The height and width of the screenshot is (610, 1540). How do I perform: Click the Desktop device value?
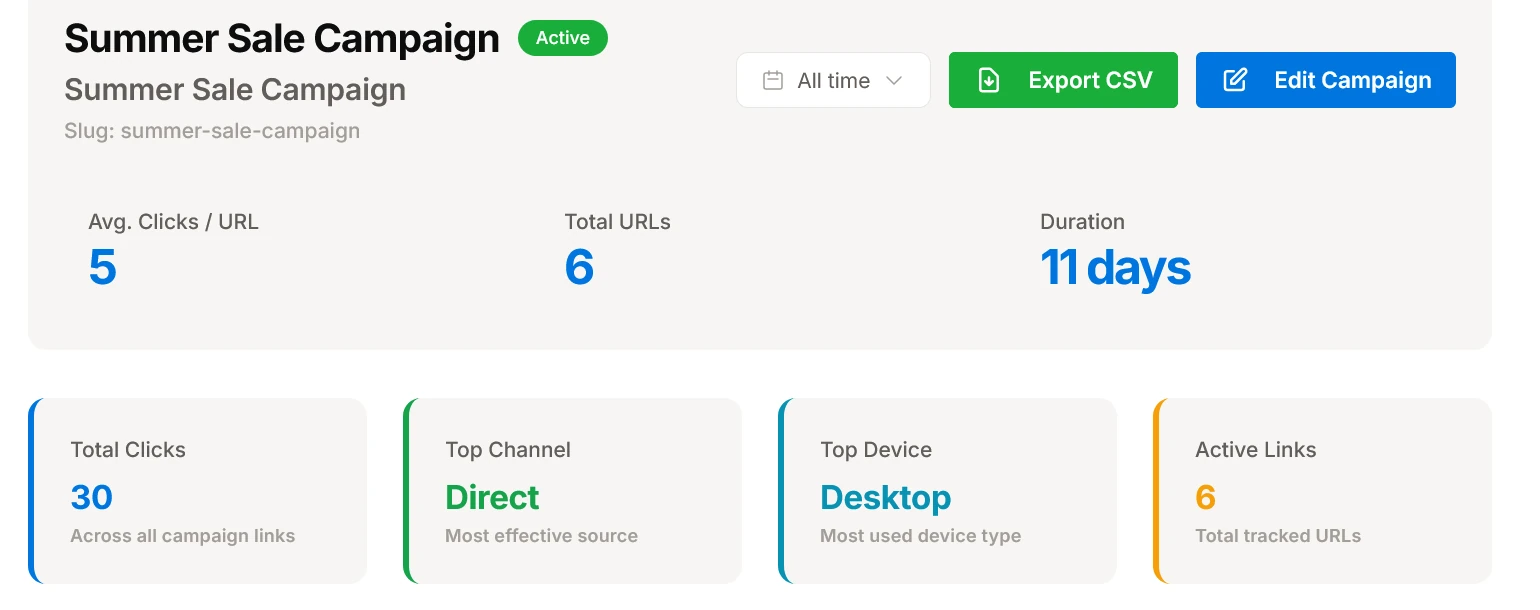[x=885, y=498]
